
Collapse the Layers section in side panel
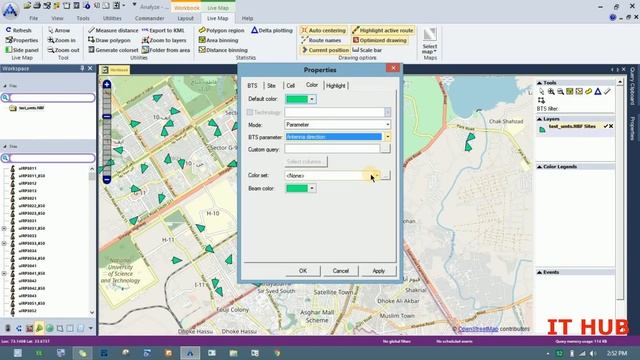539,119
